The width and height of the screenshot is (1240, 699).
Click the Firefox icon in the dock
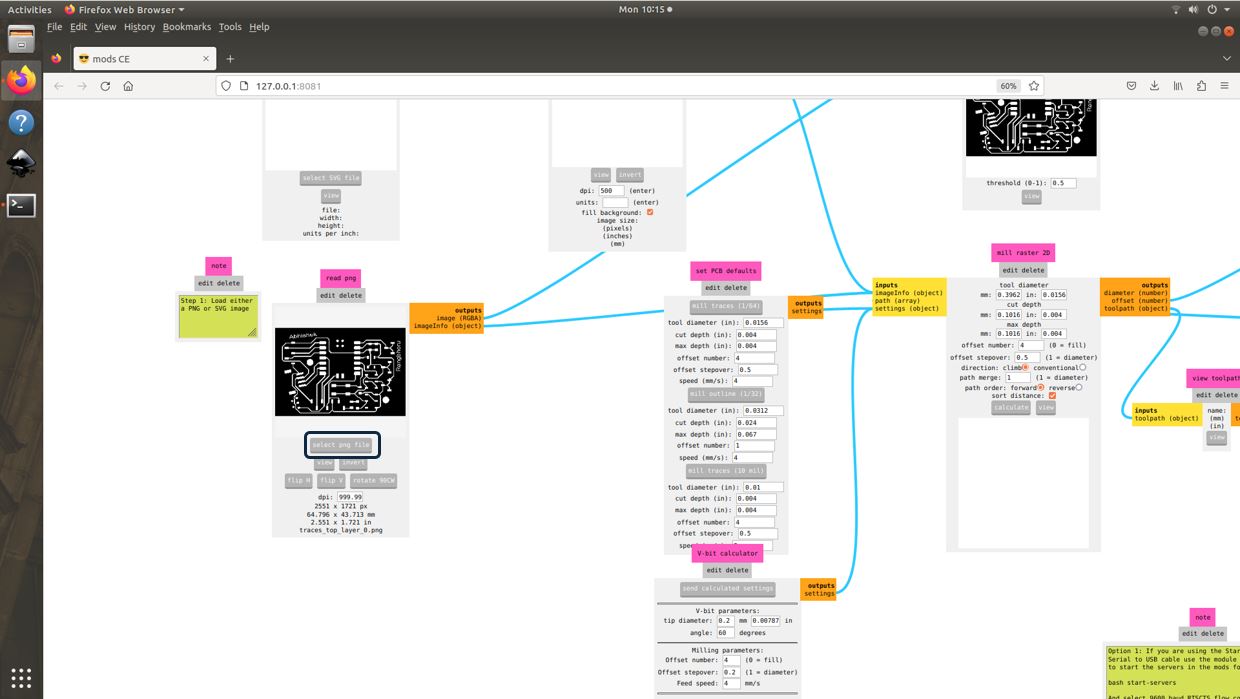click(x=21, y=80)
